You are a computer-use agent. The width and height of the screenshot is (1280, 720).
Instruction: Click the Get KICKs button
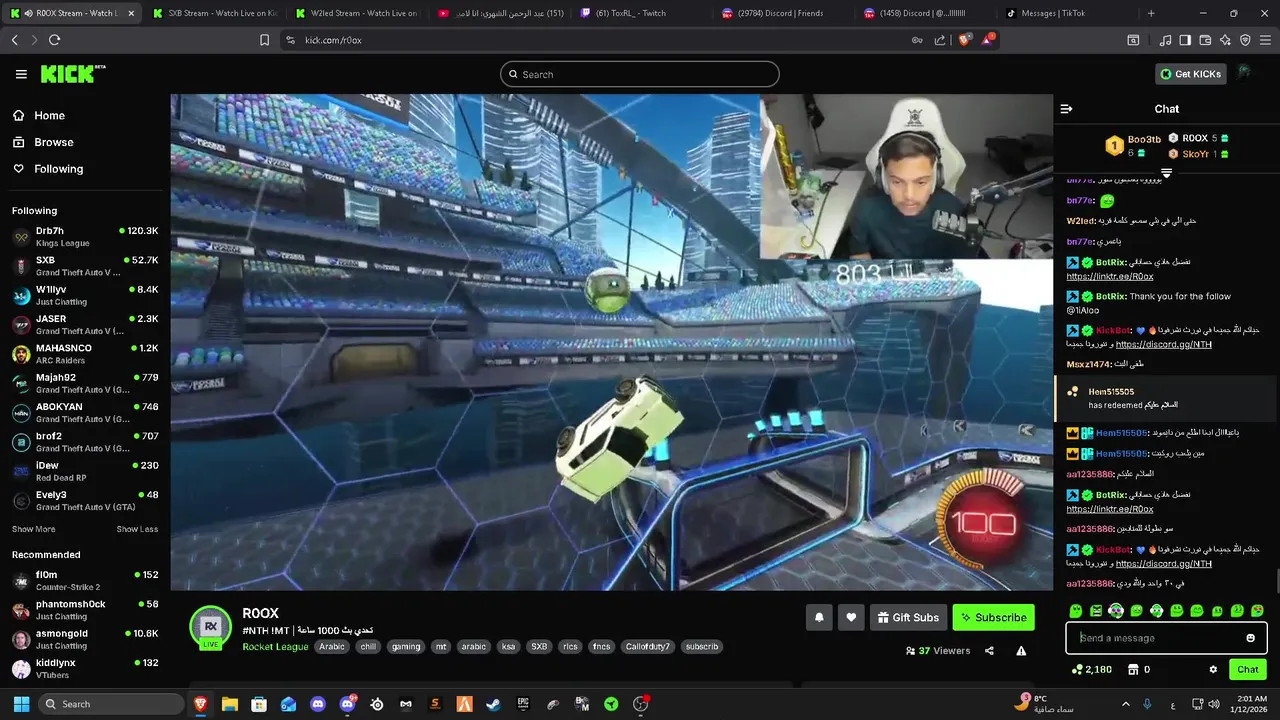click(x=1191, y=74)
